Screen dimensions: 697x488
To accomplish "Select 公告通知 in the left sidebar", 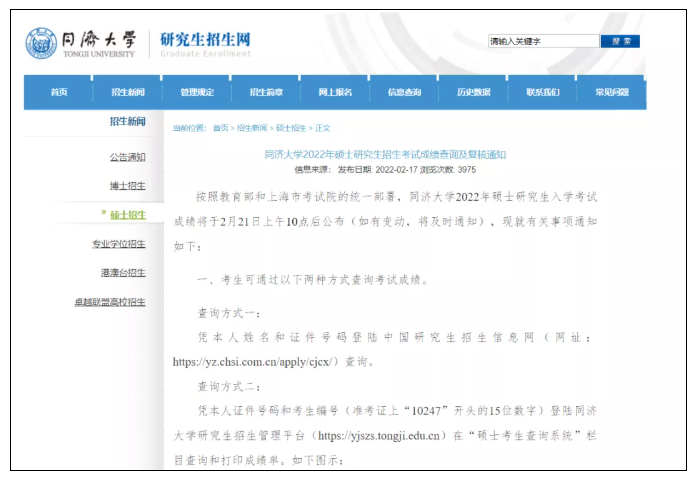I will pyautogui.click(x=127, y=157).
